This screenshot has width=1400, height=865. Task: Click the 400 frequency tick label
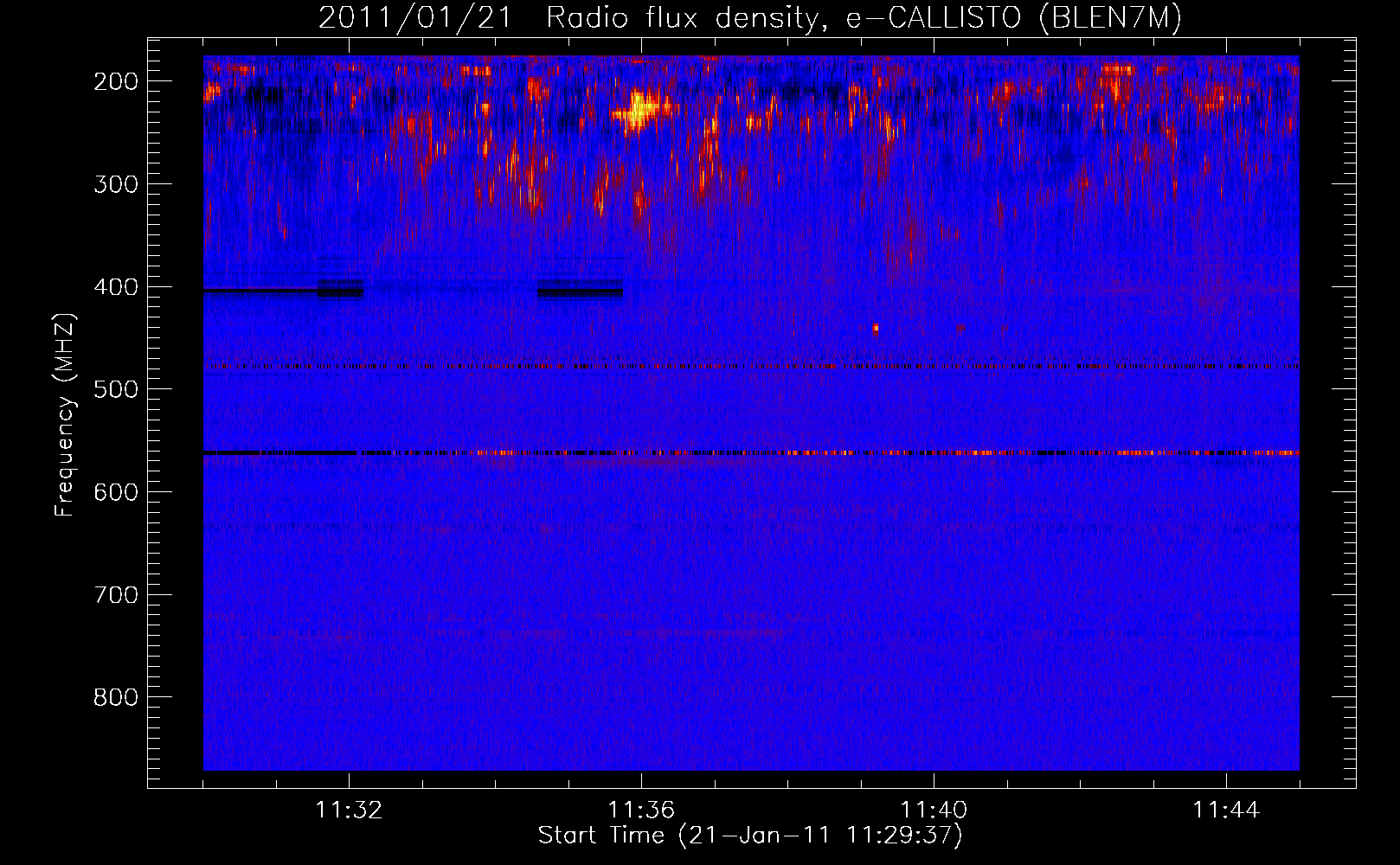pyautogui.click(x=116, y=287)
